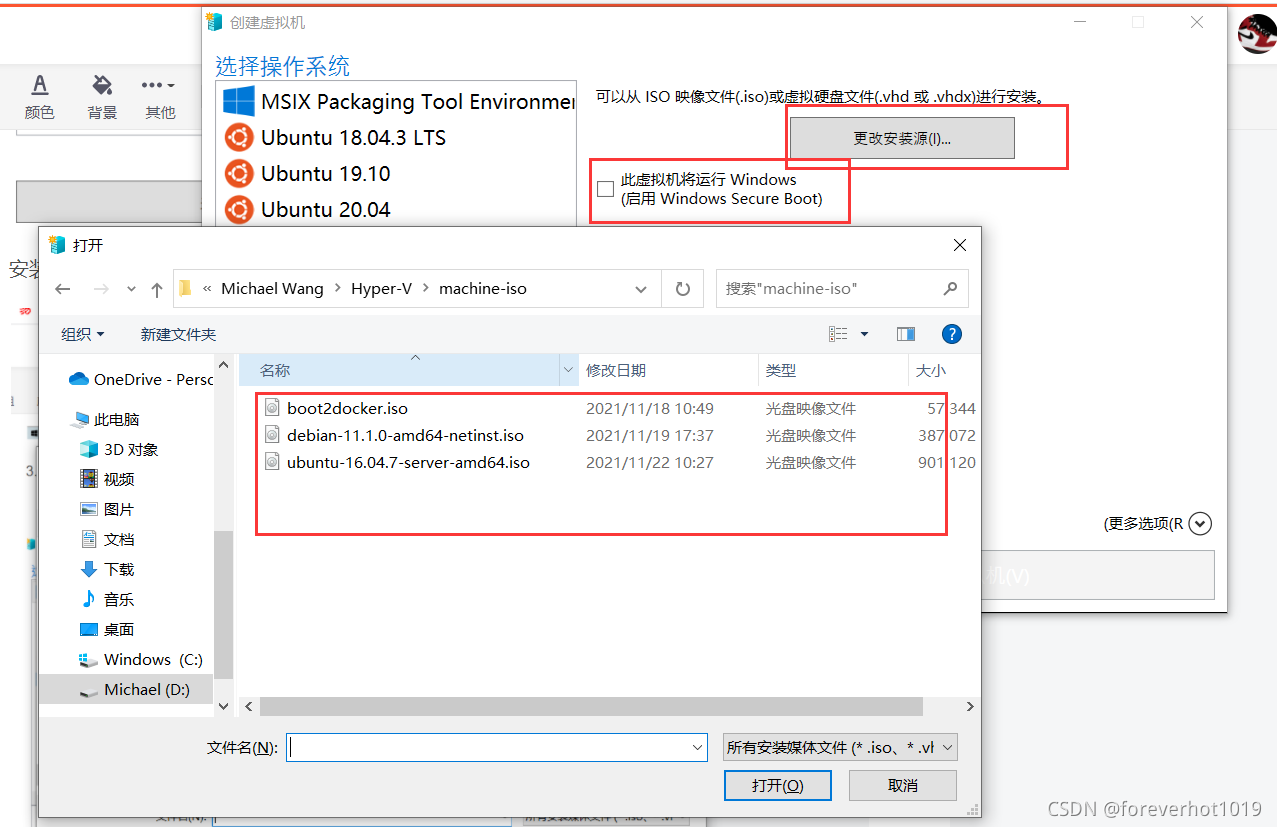This screenshot has height=827, width=1277.
Task: Open 音乐 folder in the sidebar
Action: (x=107, y=600)
